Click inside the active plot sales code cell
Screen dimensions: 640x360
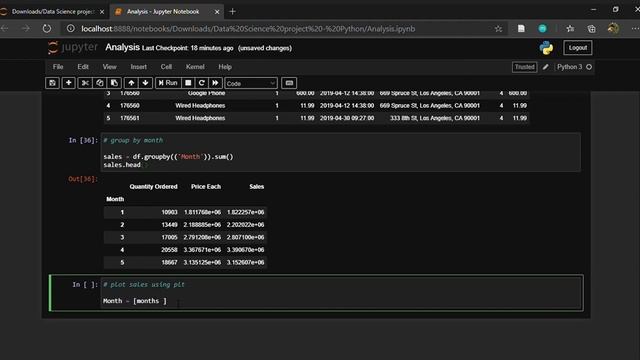341,293
